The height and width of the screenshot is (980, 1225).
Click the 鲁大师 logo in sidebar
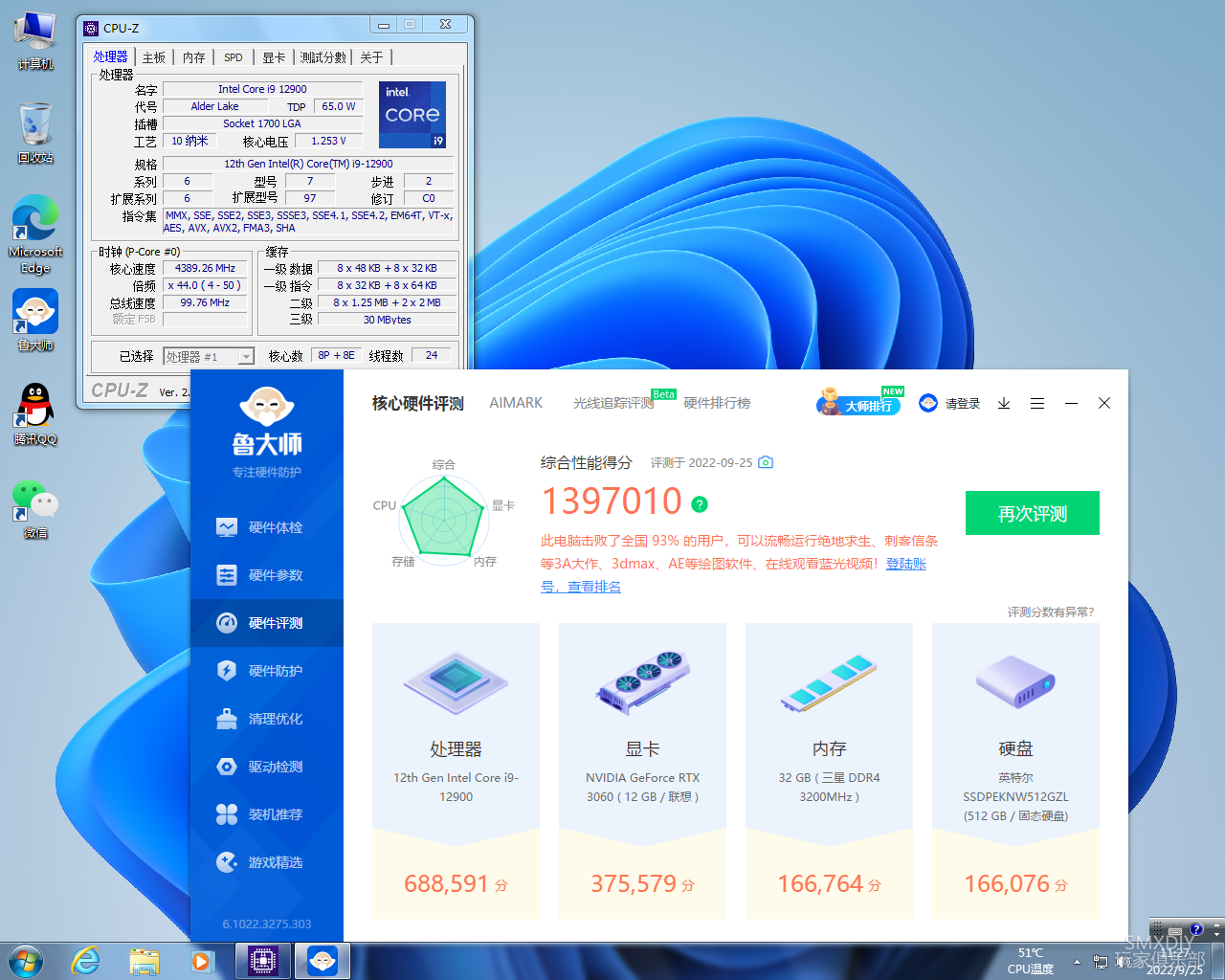click(267, 421)
